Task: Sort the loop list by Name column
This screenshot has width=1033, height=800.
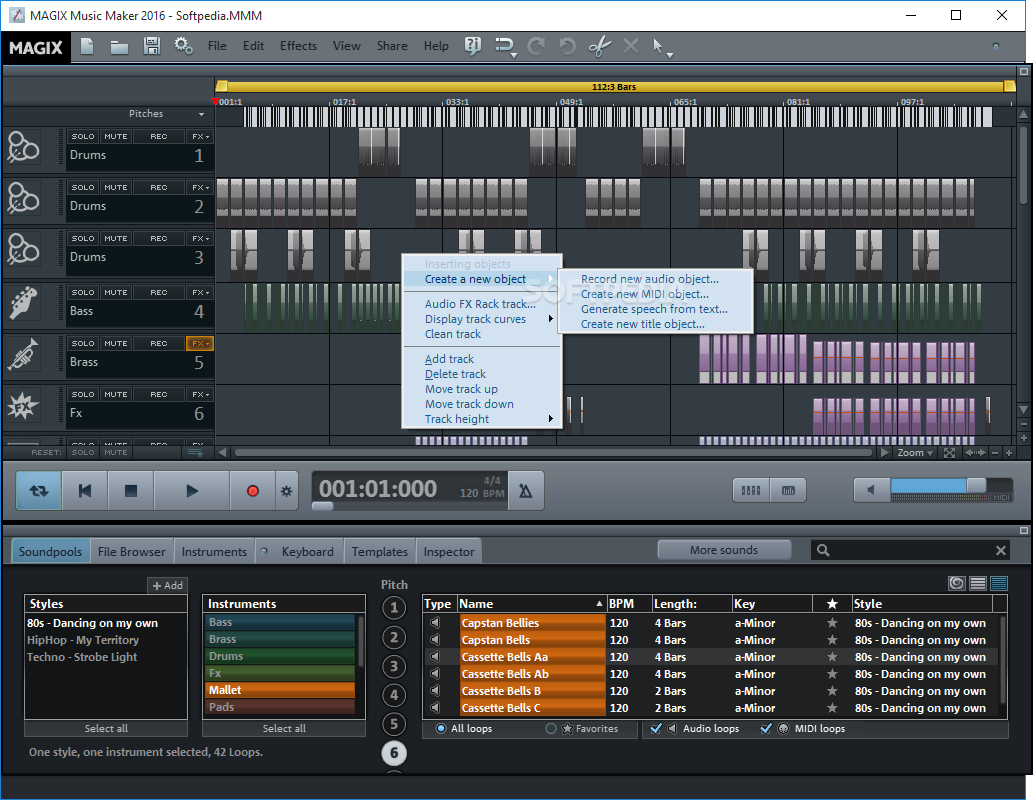Action: [531, 604]
